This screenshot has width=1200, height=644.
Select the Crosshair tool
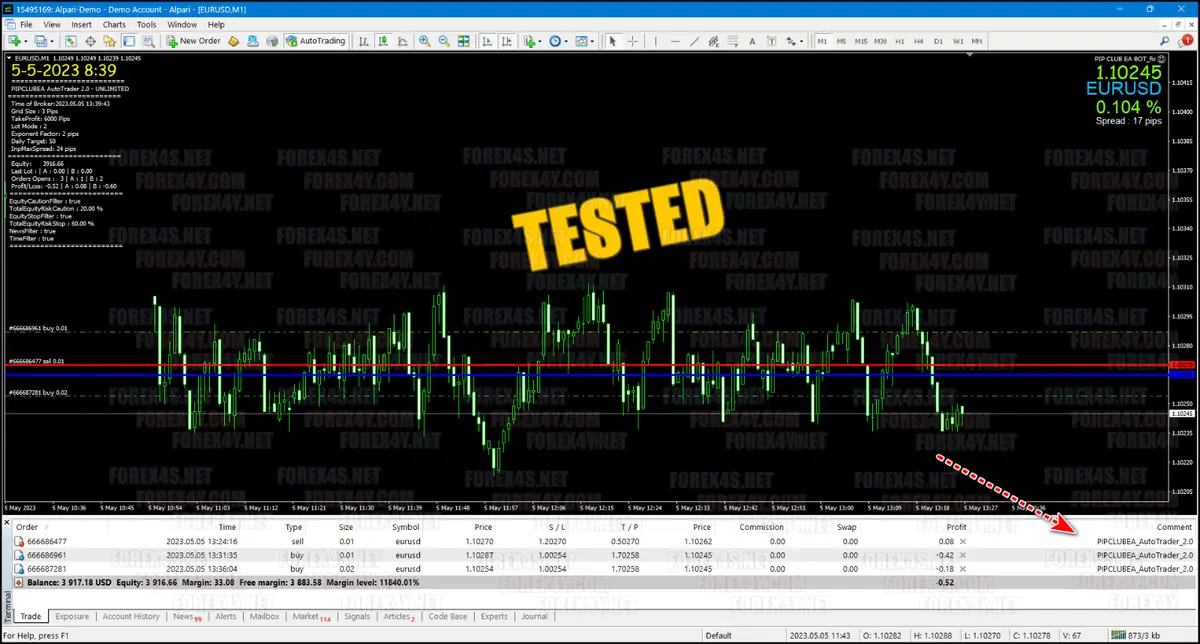(x=632, y=41)
